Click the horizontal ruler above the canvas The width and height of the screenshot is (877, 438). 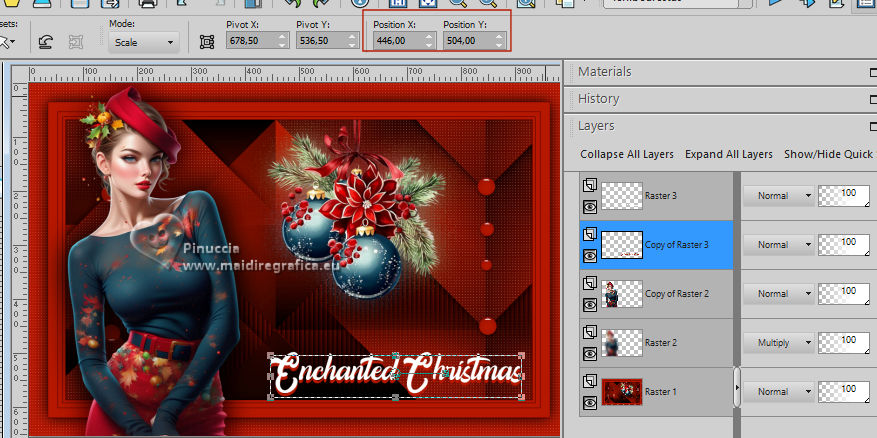[x=294, y=74]
